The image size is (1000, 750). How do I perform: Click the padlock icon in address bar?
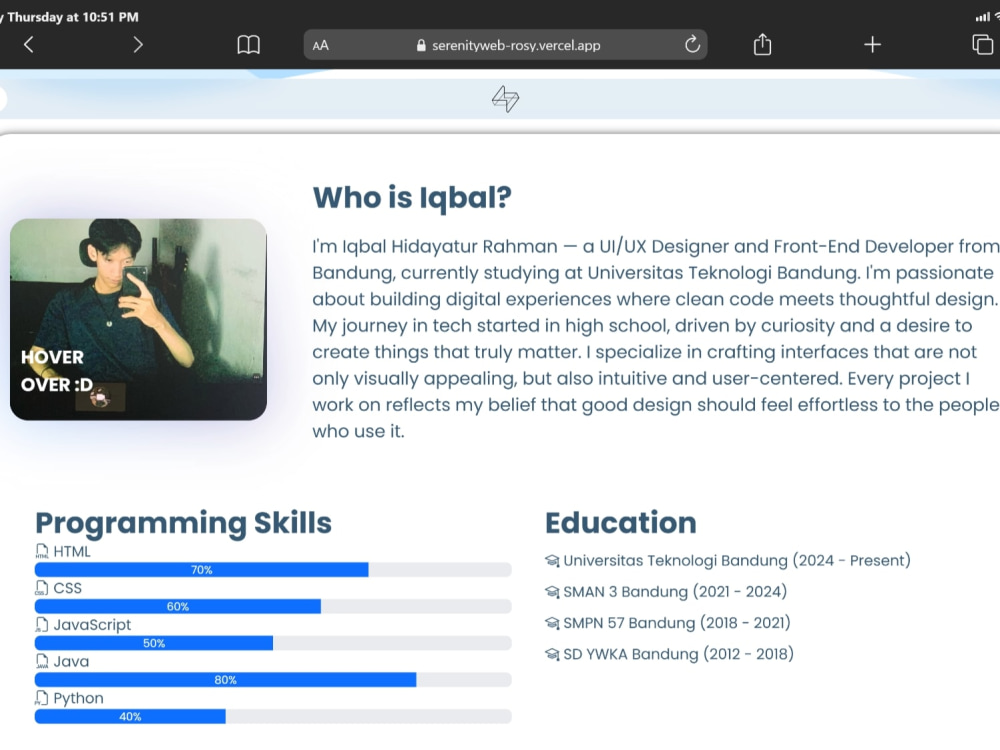tap(421, 45)
